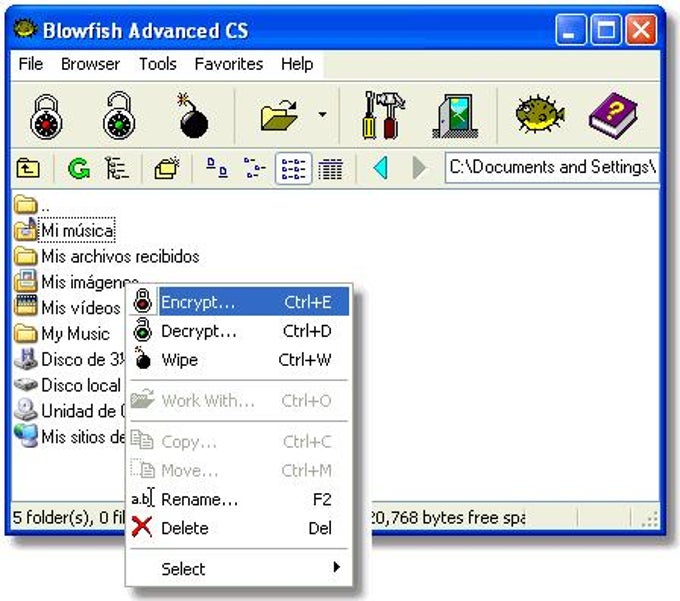Select the 'Mis imágenes' folder

(x=76, y=282)
